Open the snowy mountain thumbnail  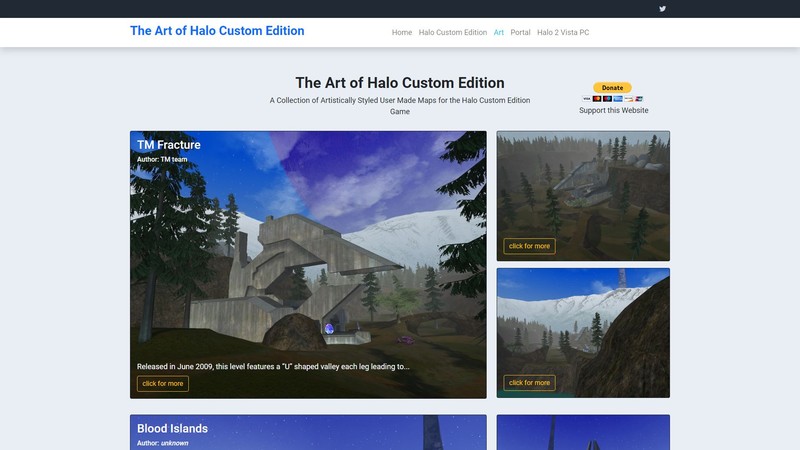coord(583,320)
